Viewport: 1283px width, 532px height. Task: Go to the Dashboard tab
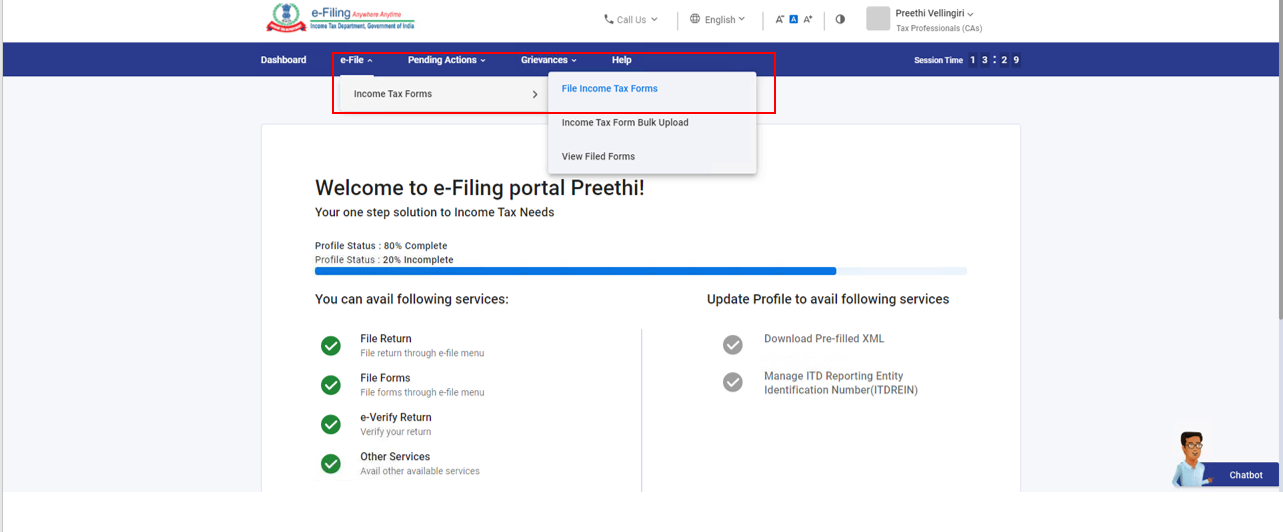(x=283, y=60)
